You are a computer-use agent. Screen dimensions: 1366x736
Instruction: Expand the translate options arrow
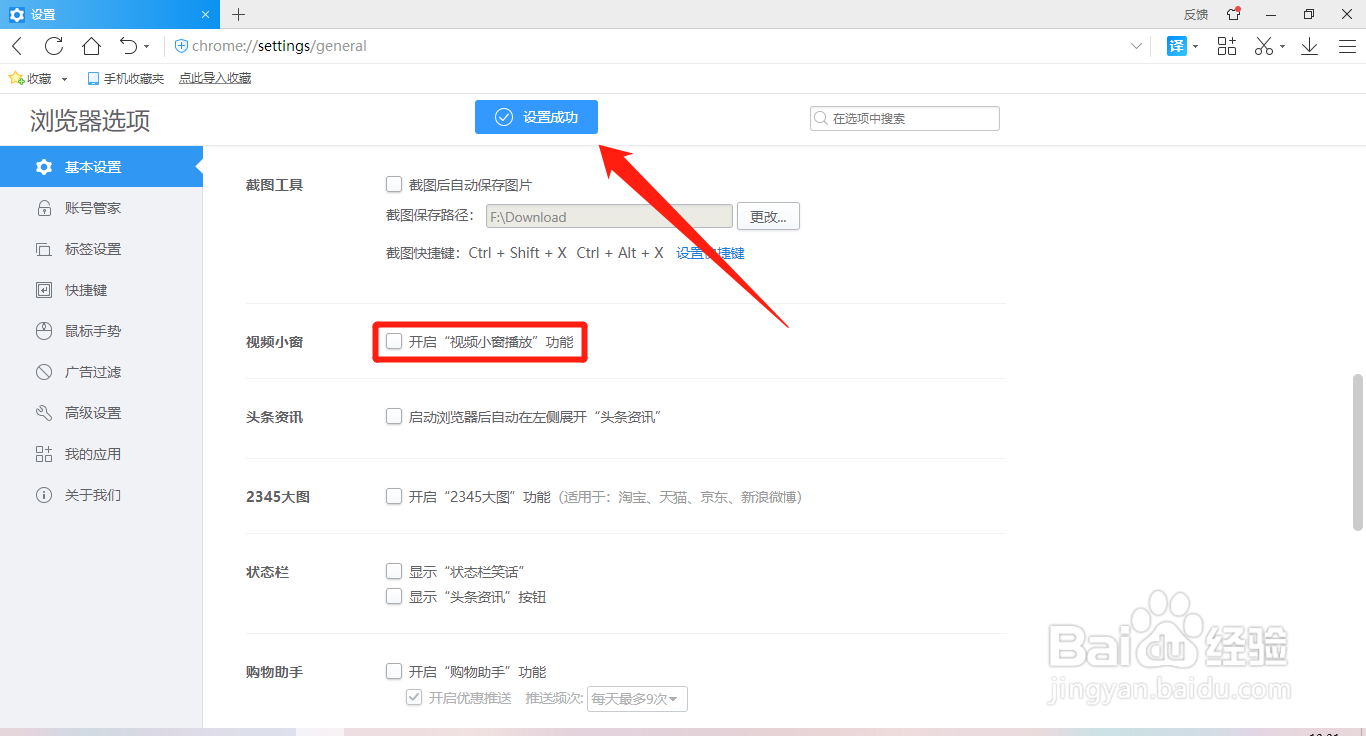pos(1195,47)
